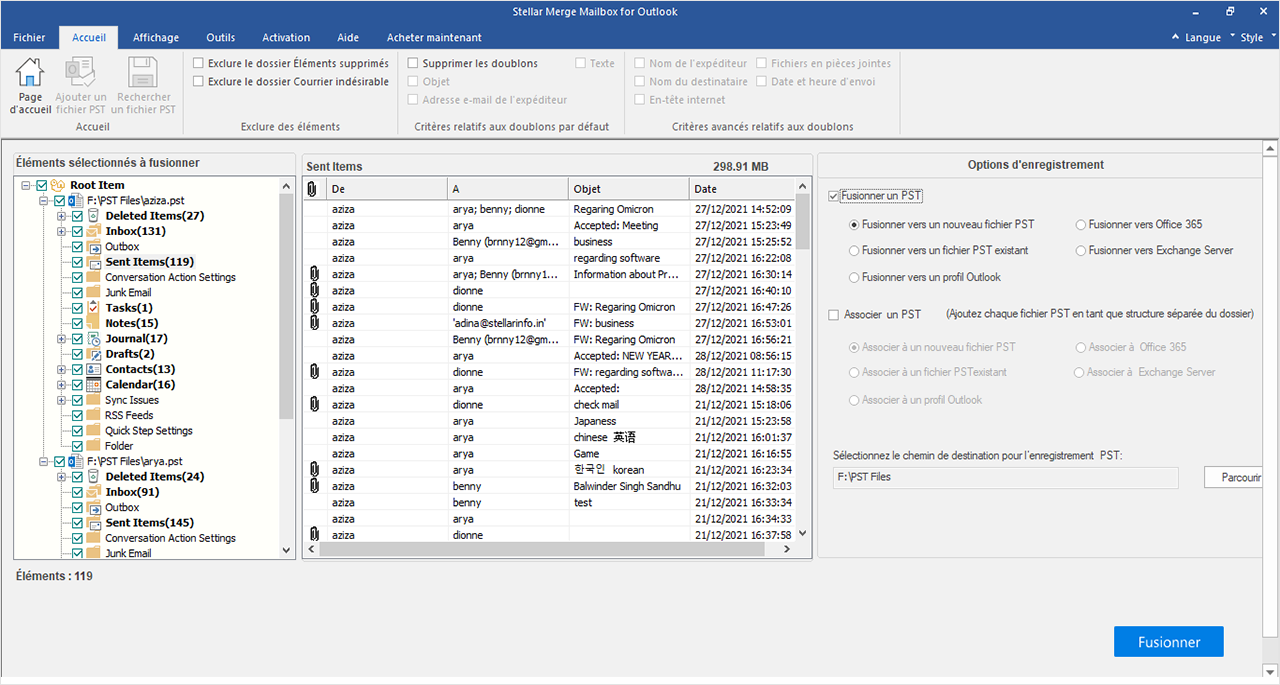Sort by the De column header
1280x685 pixels.
coord(387,189)
